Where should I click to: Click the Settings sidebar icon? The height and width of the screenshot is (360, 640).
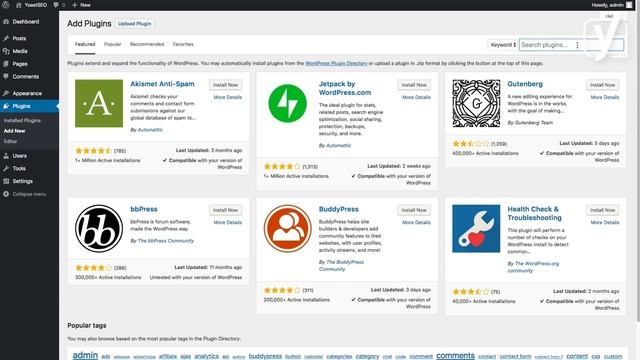pos(6,181)
